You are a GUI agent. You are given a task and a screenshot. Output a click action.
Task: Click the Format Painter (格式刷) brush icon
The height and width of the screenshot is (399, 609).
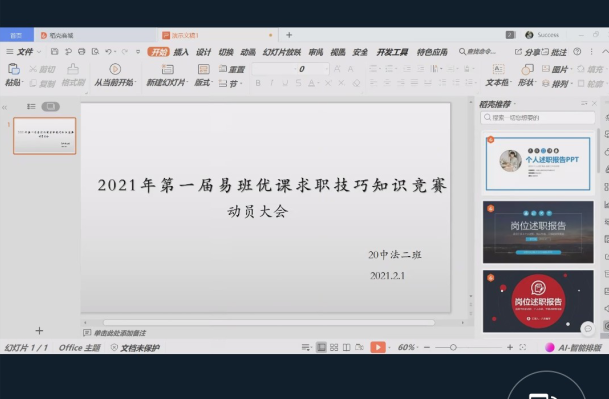click(73, 69)
